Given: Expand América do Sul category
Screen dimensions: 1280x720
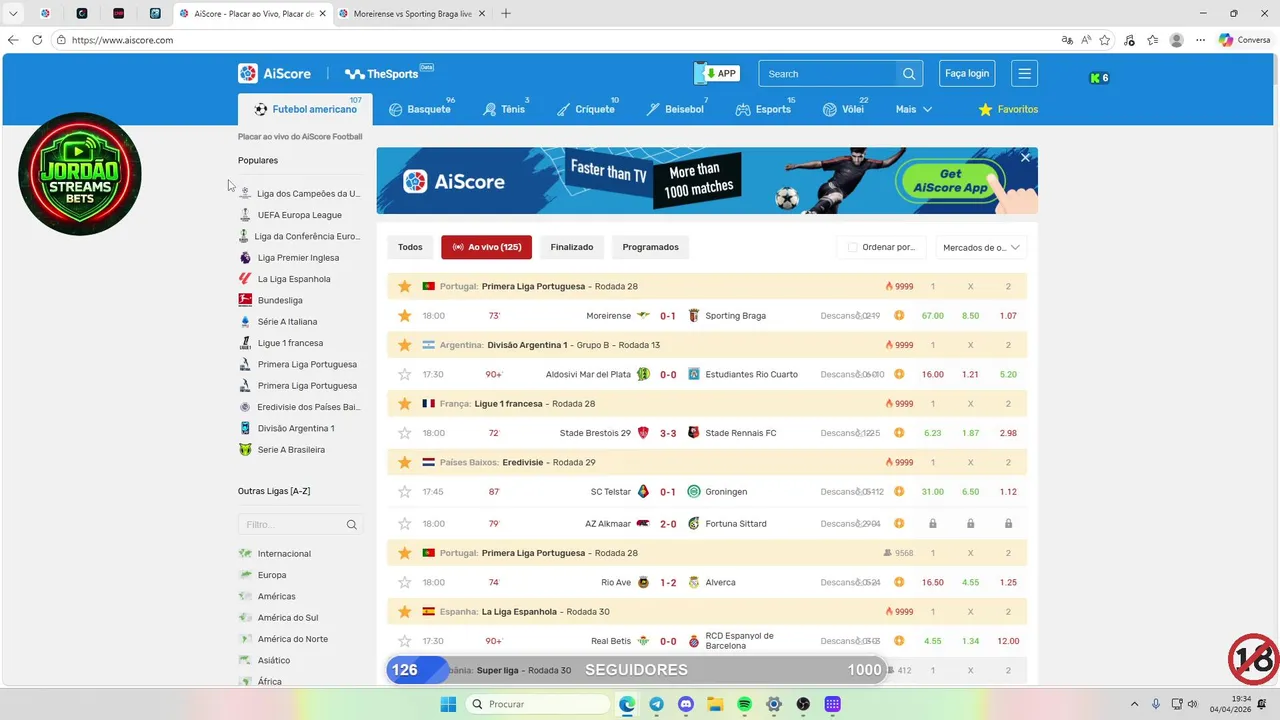Looking at the screenshot, I should 279,618.
